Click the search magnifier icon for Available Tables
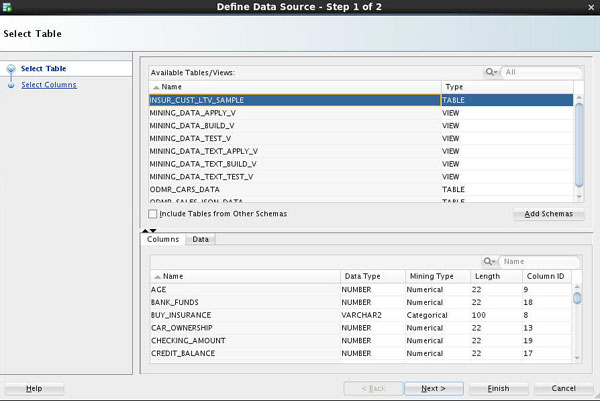 491,72
